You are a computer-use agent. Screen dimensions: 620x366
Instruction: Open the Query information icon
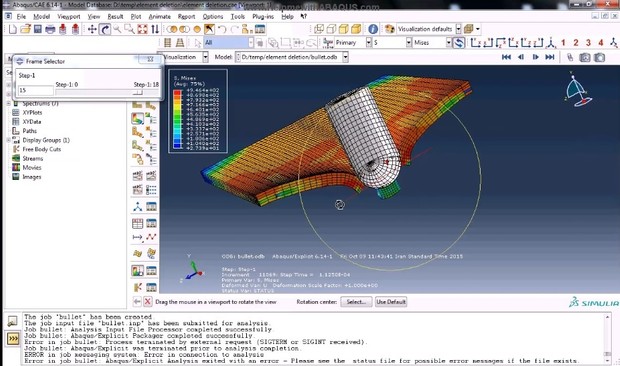point(373,29)
